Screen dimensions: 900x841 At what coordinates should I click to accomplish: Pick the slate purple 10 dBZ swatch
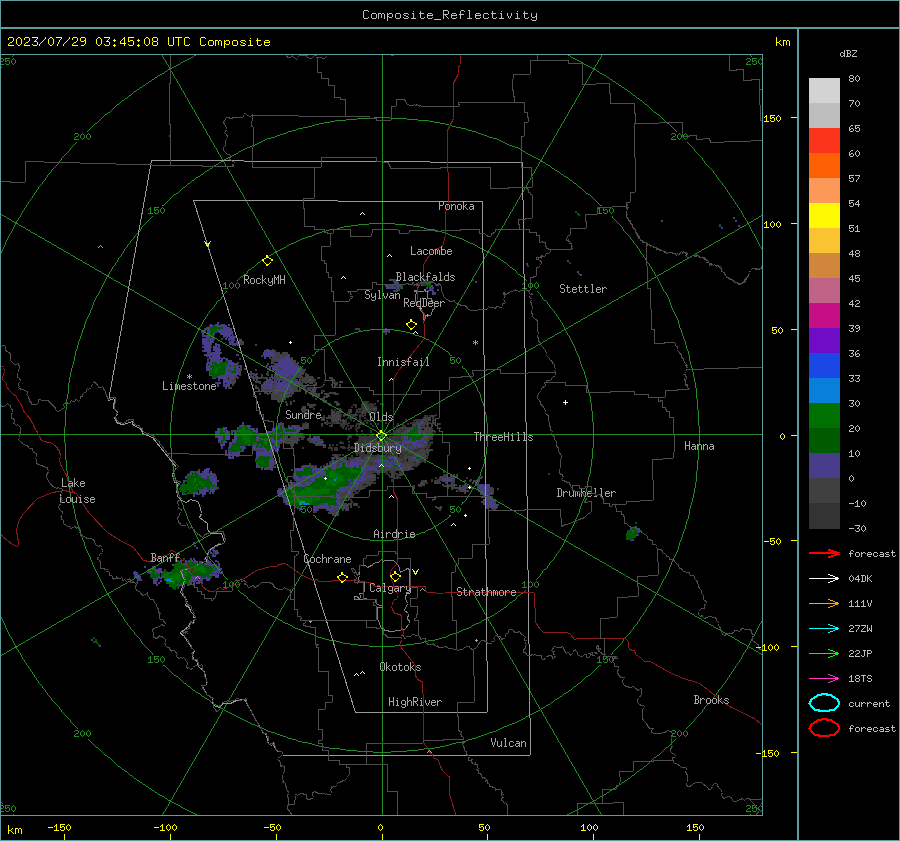[824, 466]
